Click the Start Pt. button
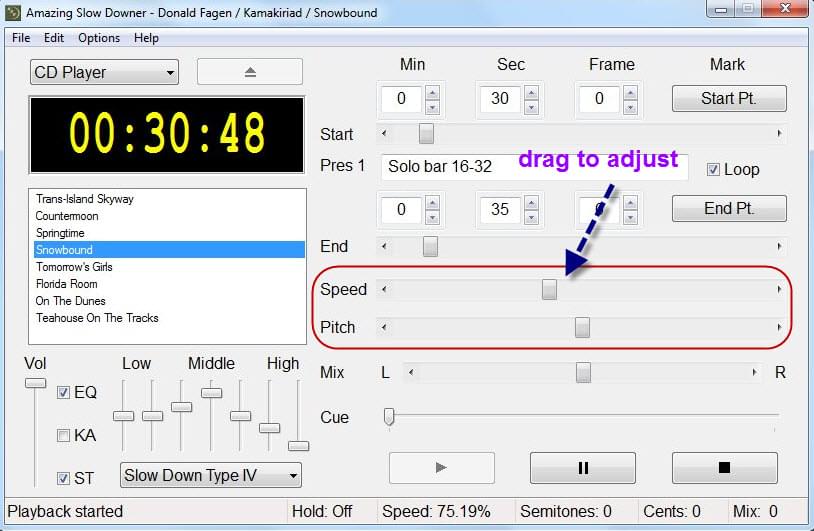This screenshot has height=531, width=814. 729,98
